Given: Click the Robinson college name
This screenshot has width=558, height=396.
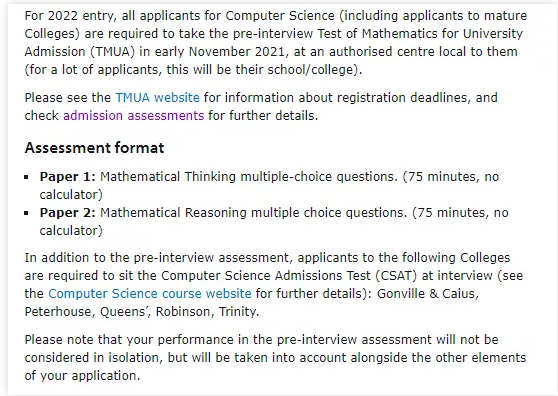Looking at the screenshot, I should point(184,312).
